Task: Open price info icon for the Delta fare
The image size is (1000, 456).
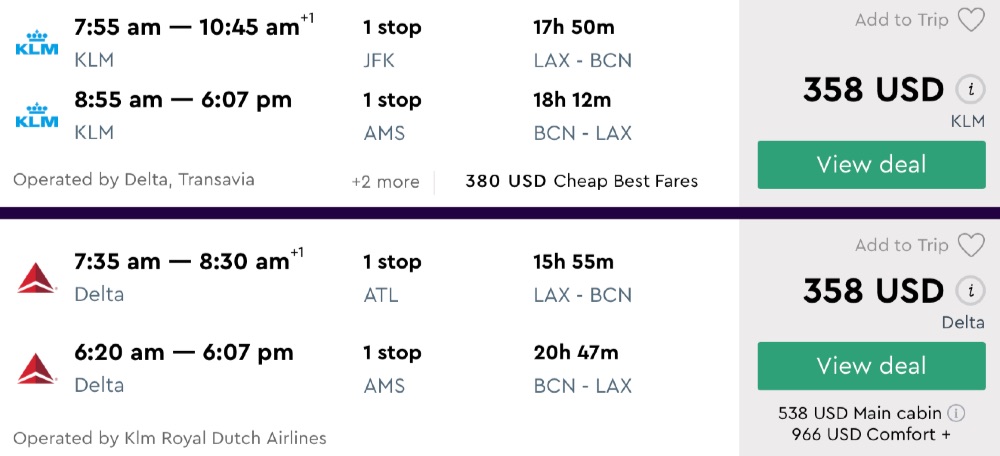Action: [968, 291]
